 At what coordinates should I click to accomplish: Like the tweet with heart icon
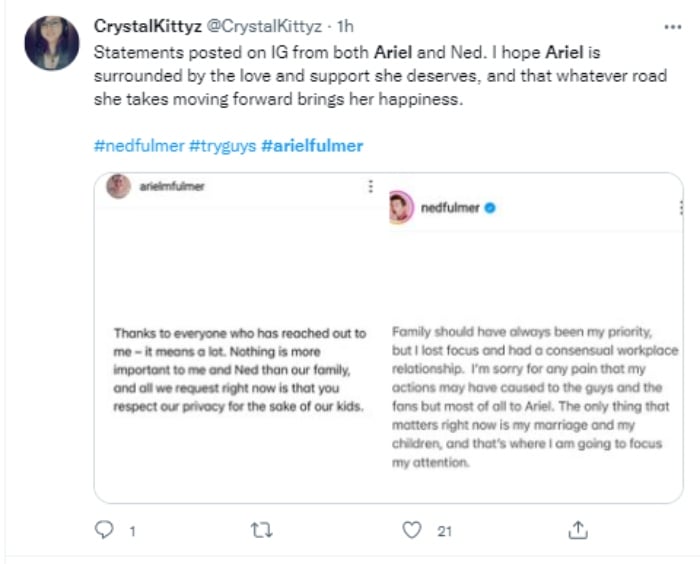[412, 530]
